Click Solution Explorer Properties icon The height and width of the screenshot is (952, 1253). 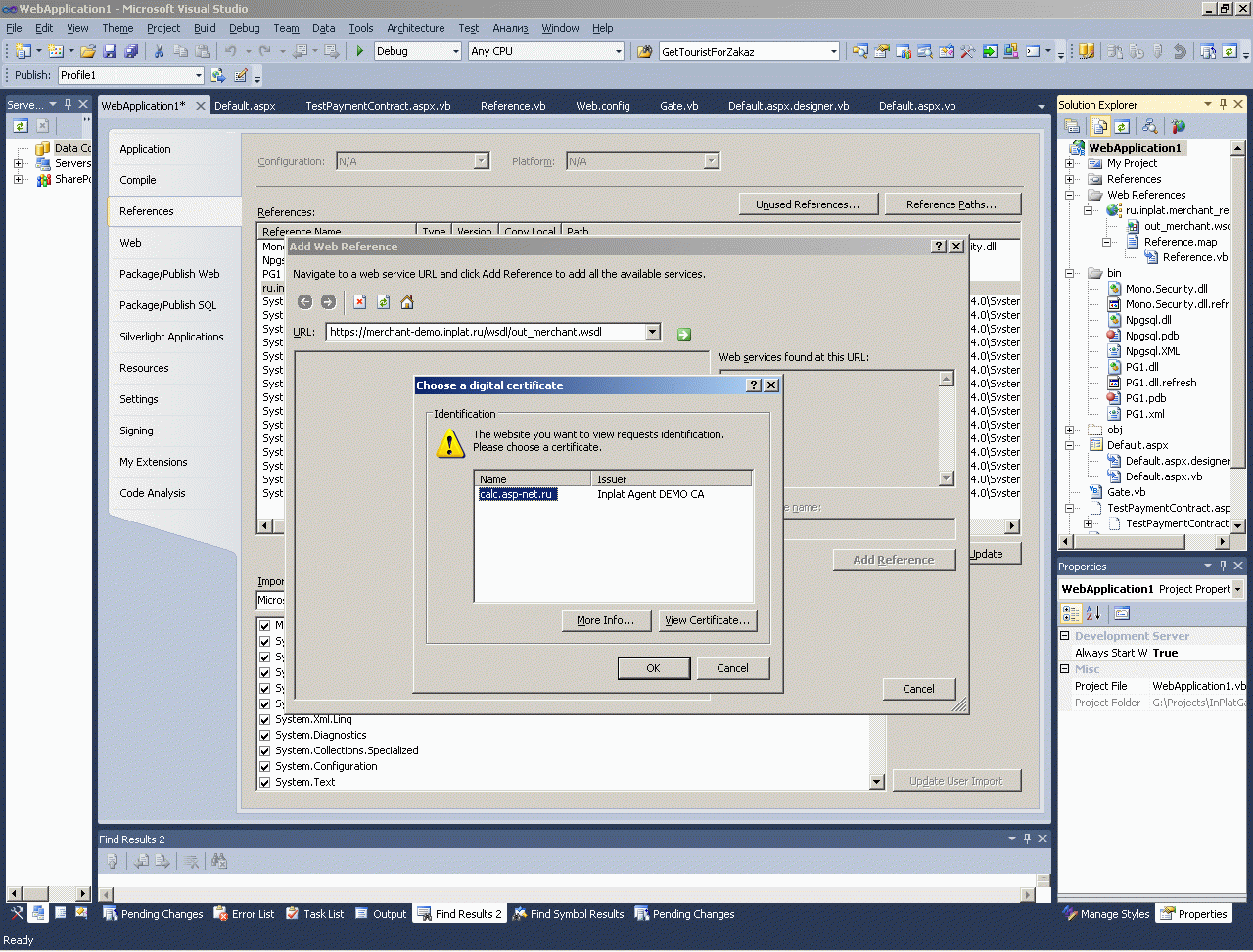coord(1072,126)
